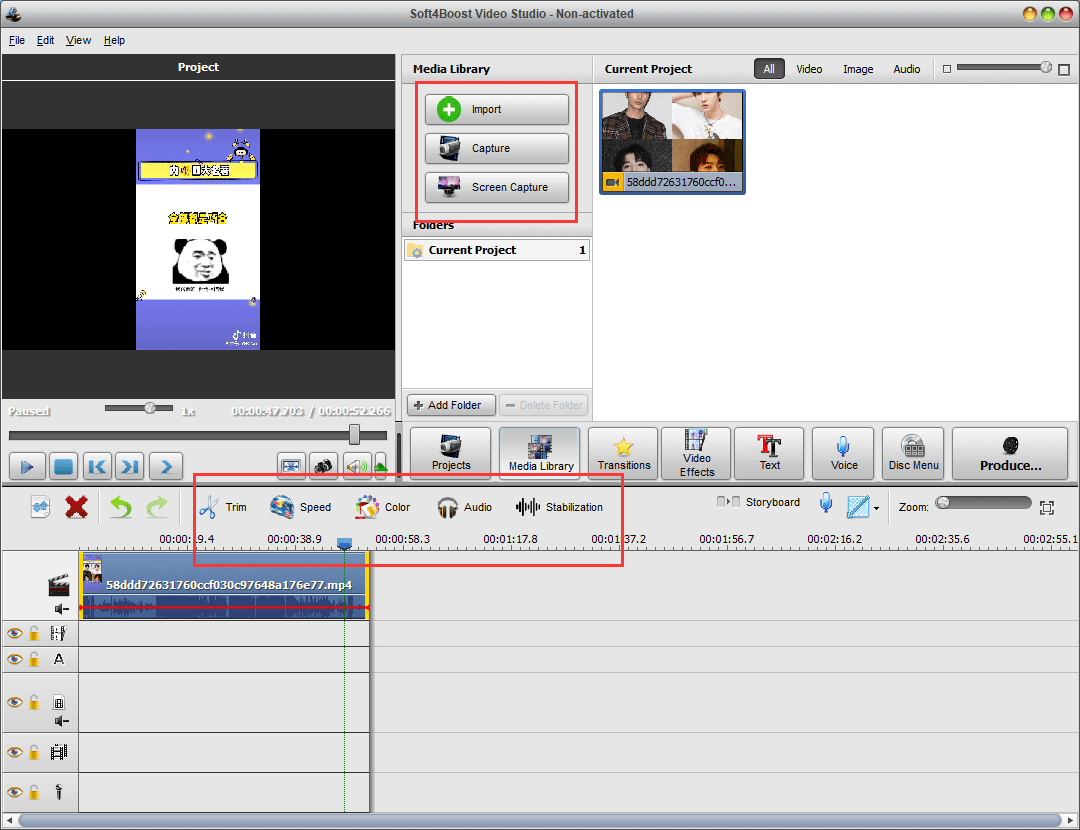Viewport: 1080px width, 830px height.
Task: Take a snapshot with the camera icon
Action: point(323,466)
